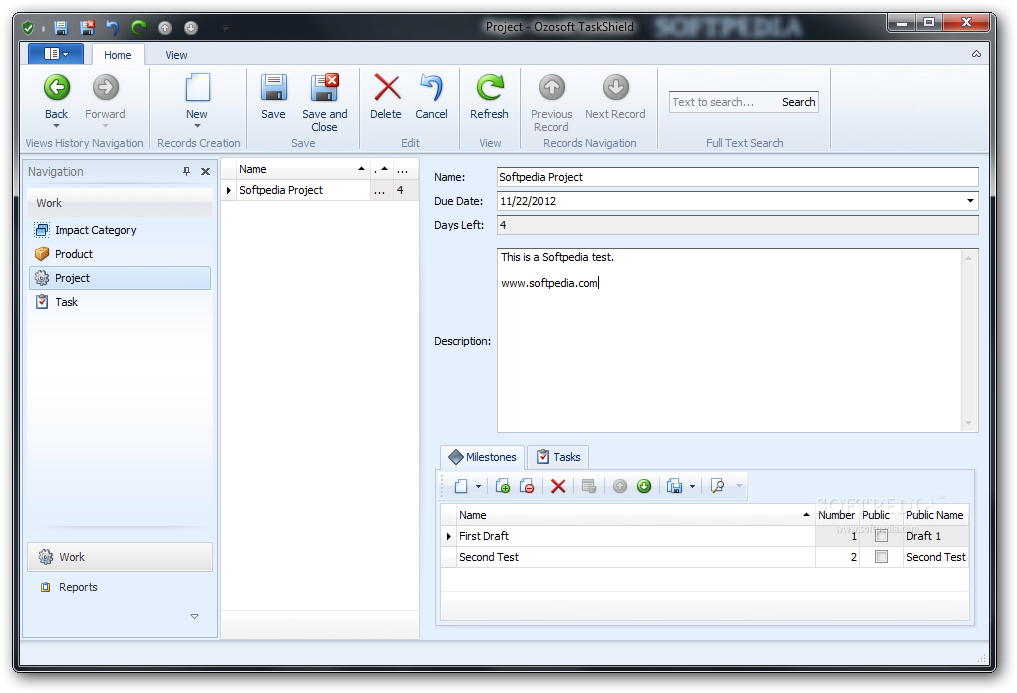1017x693 pixels.
Task: Select Product in navigation
Action: (x=120, y=254)
